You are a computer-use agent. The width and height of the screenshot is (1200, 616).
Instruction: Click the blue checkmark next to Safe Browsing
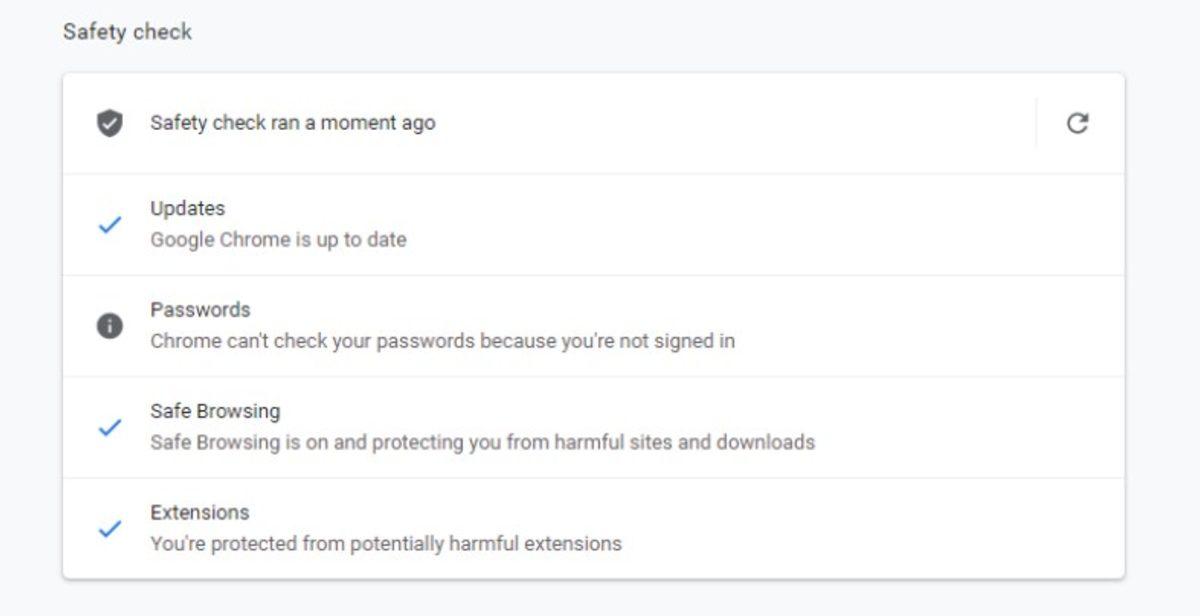pyautogui.click(x=109, y=427)
